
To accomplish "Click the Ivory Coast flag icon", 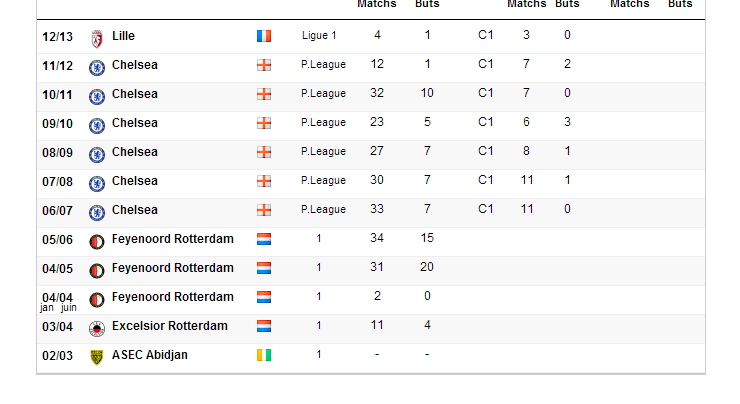I will 264,355.
